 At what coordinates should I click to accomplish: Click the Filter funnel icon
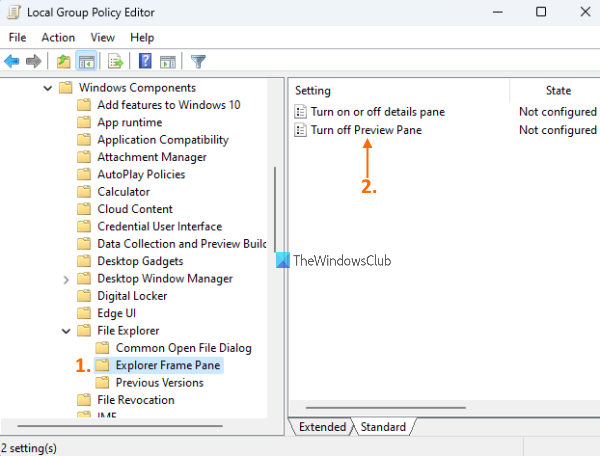click(198, 62)
